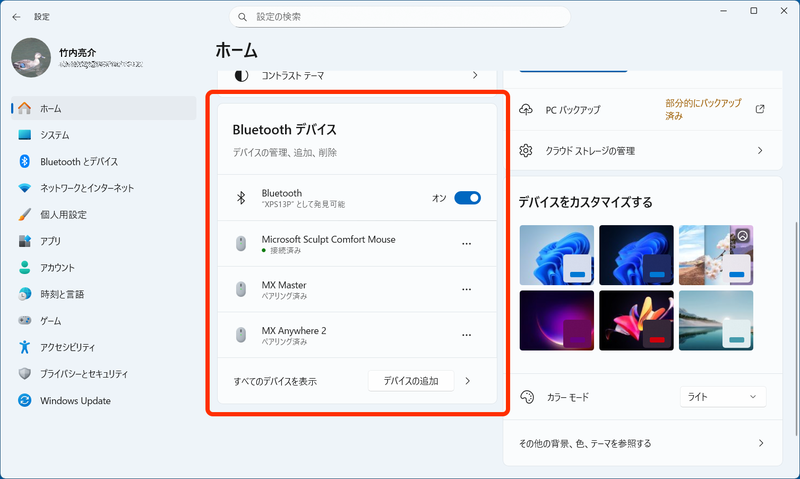This screenshot has height=479, width=800.
Task: Open more options for MX Anywhere 2
Action: 466,335
